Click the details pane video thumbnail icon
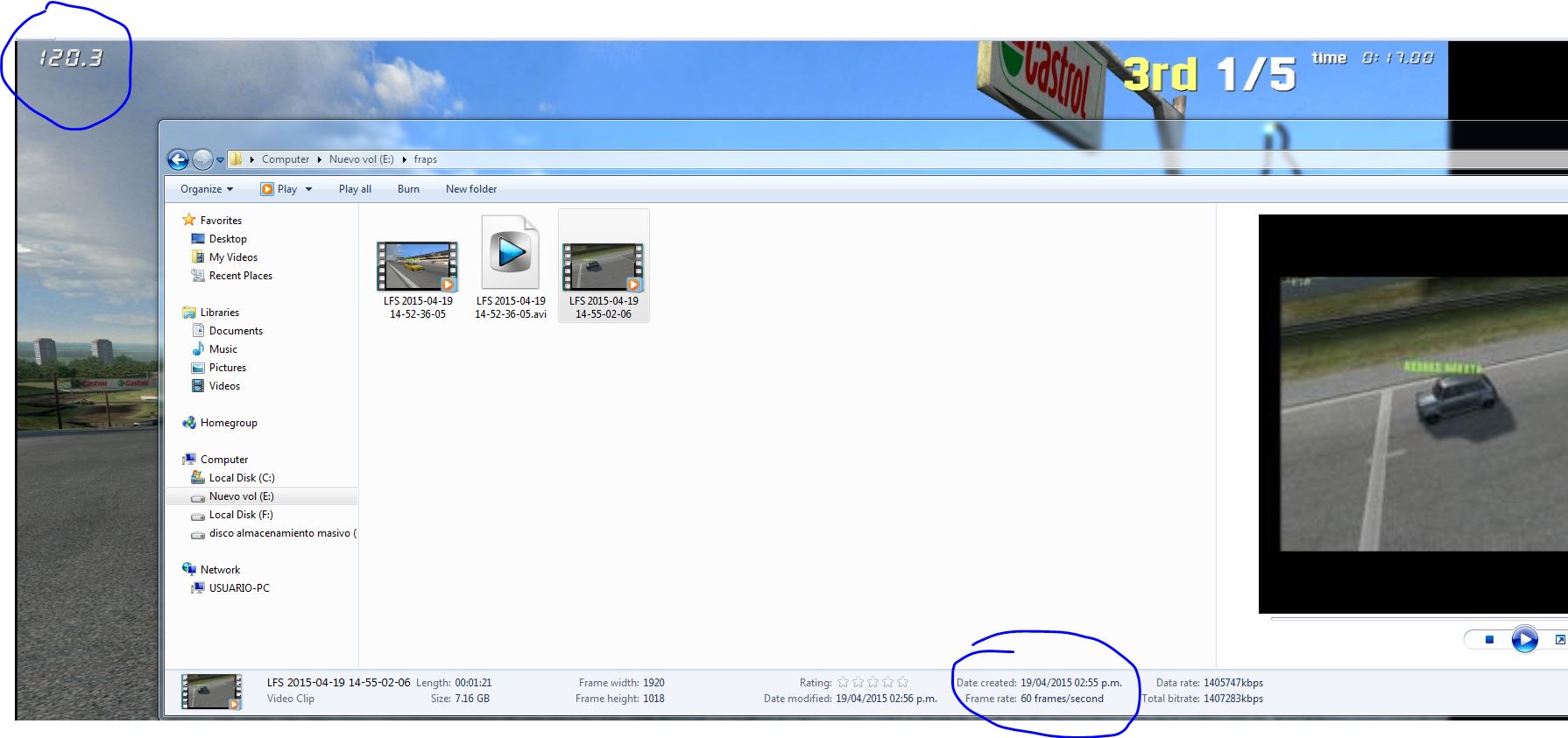The height and width of the screenshot is (738, 1568). 211,692
